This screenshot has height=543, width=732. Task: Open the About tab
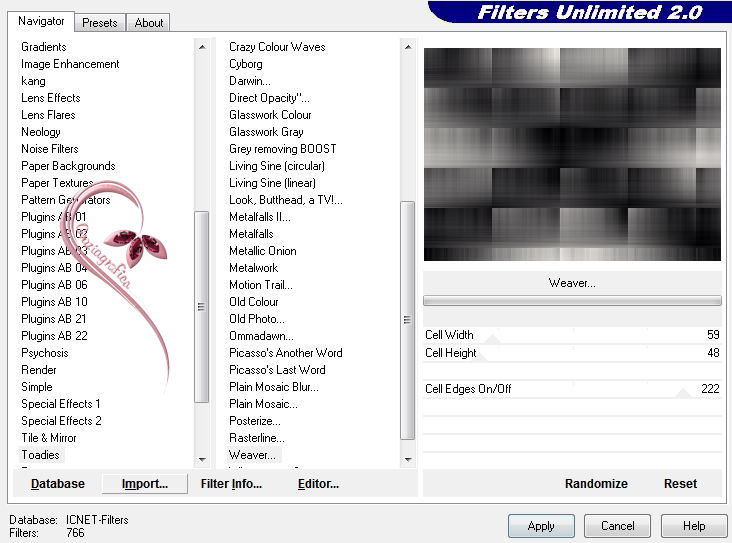point(148,23)
